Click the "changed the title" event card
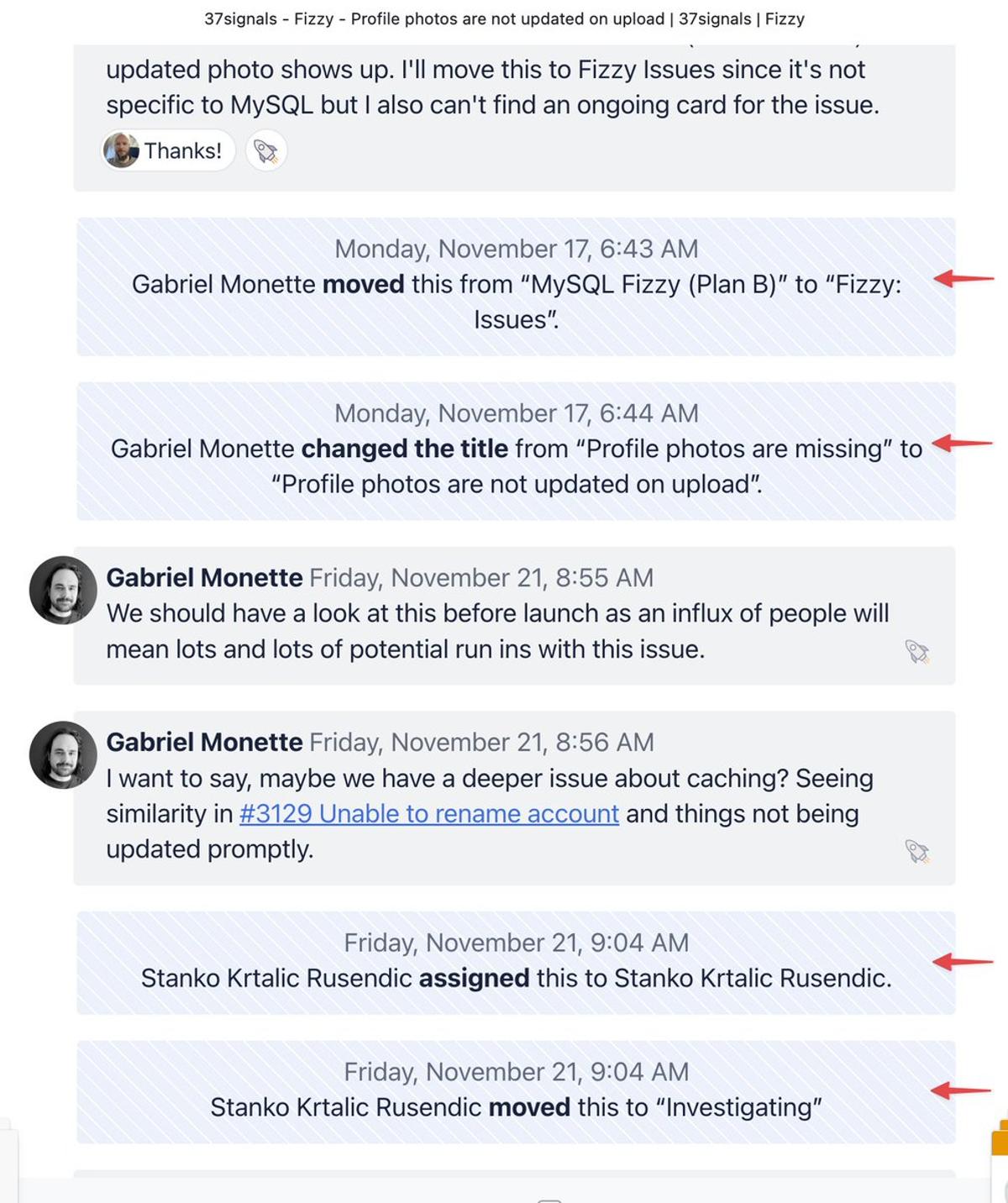The width and height of the screenshot is (1008, 1203). tap(516, 448)
